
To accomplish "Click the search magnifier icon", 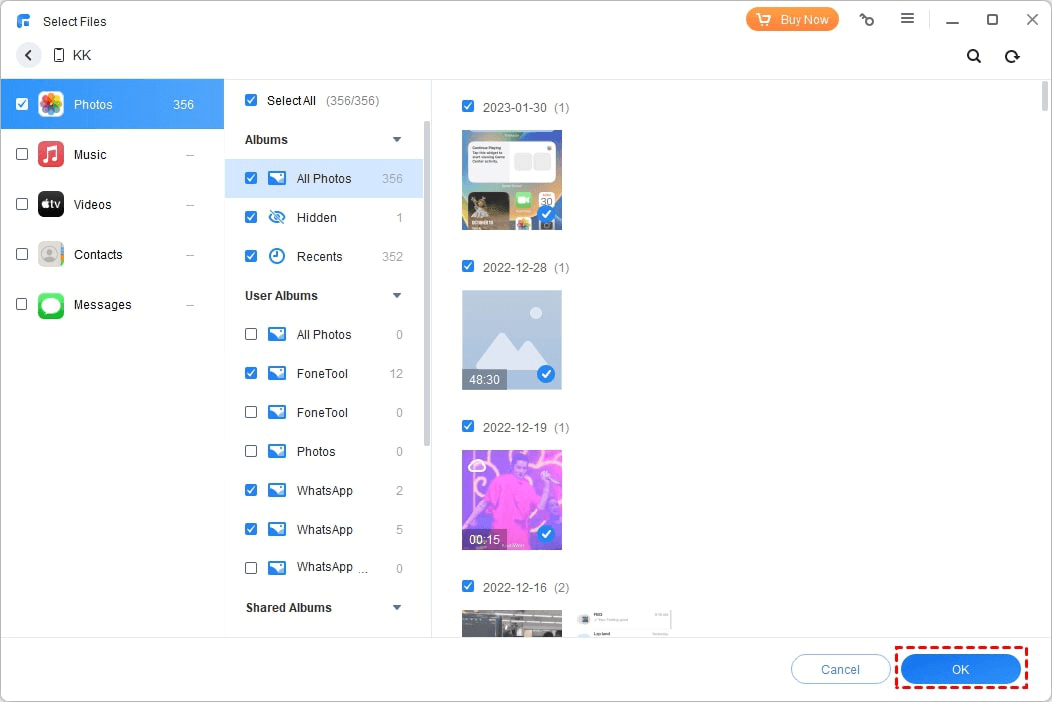I will pos(973,56).
